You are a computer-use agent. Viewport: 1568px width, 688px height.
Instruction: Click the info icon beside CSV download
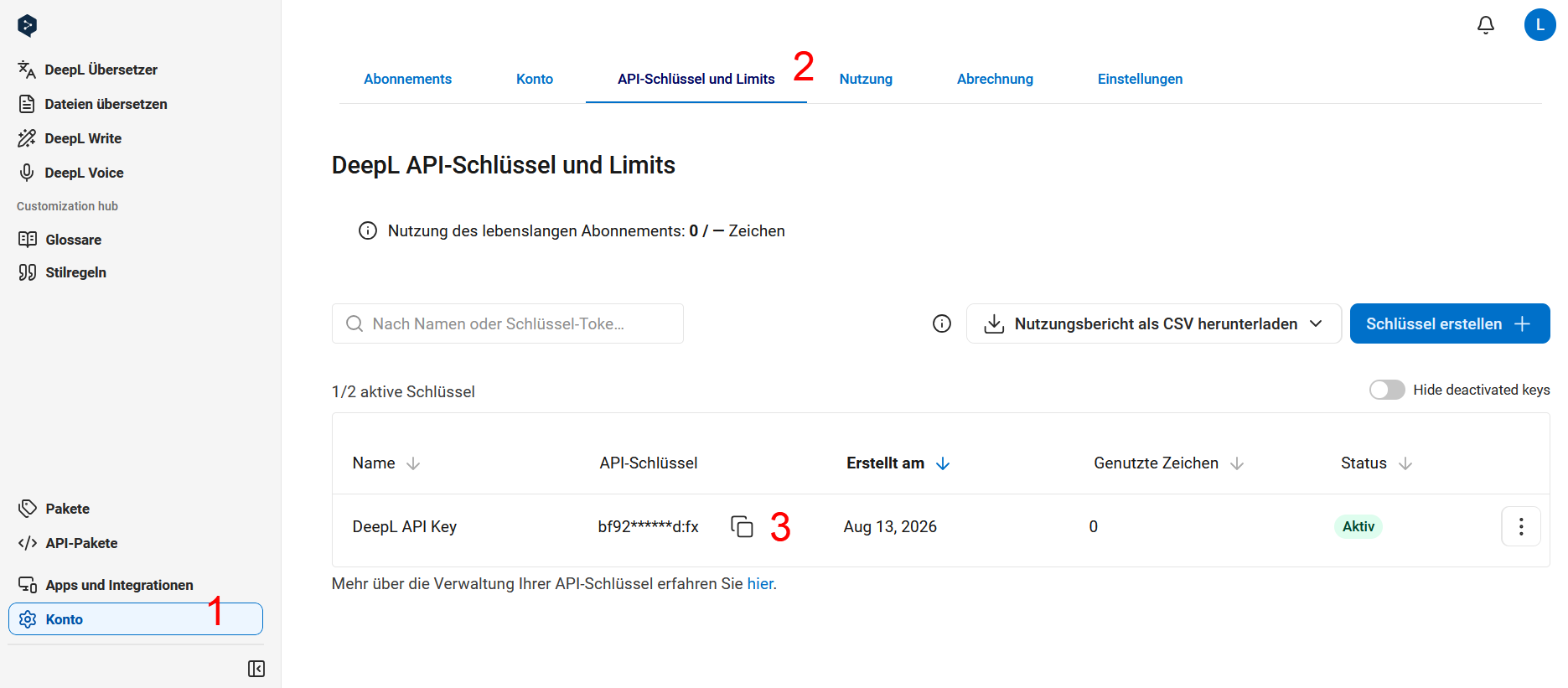point(942,323)
